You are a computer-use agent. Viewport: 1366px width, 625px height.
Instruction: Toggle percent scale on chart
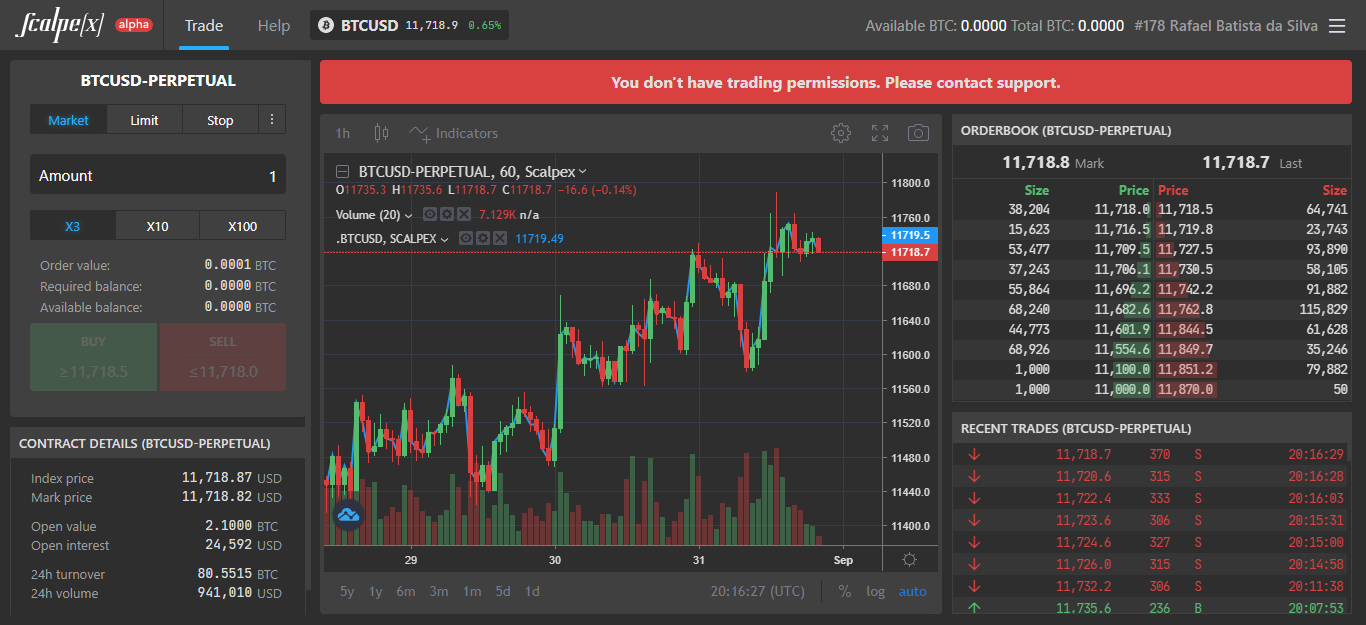click(x=845, y=591)
